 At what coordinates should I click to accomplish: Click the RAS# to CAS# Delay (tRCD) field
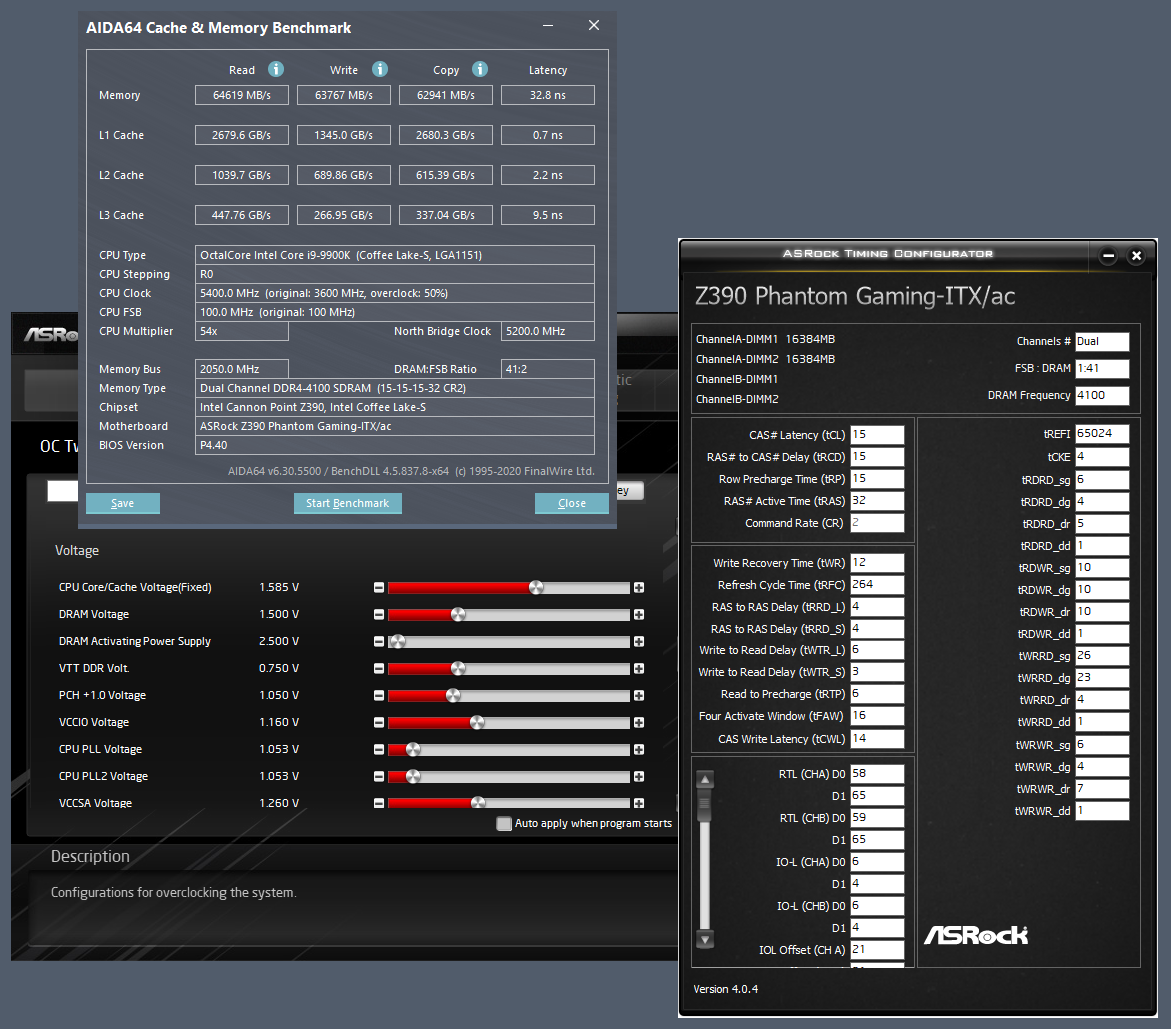(878, 457)
